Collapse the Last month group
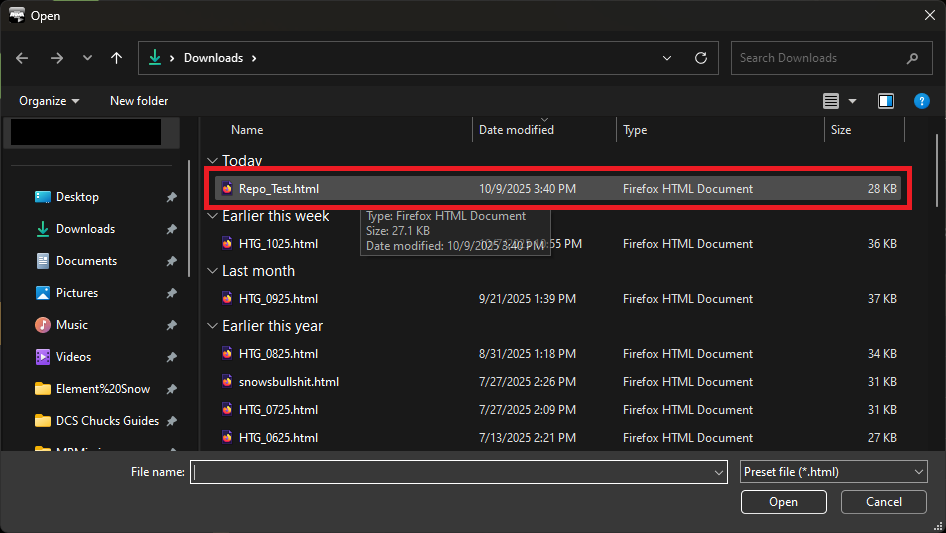Image resolution: width=946 pixels, height=533 pixels. pyautogui.click(x=212, y=271)
